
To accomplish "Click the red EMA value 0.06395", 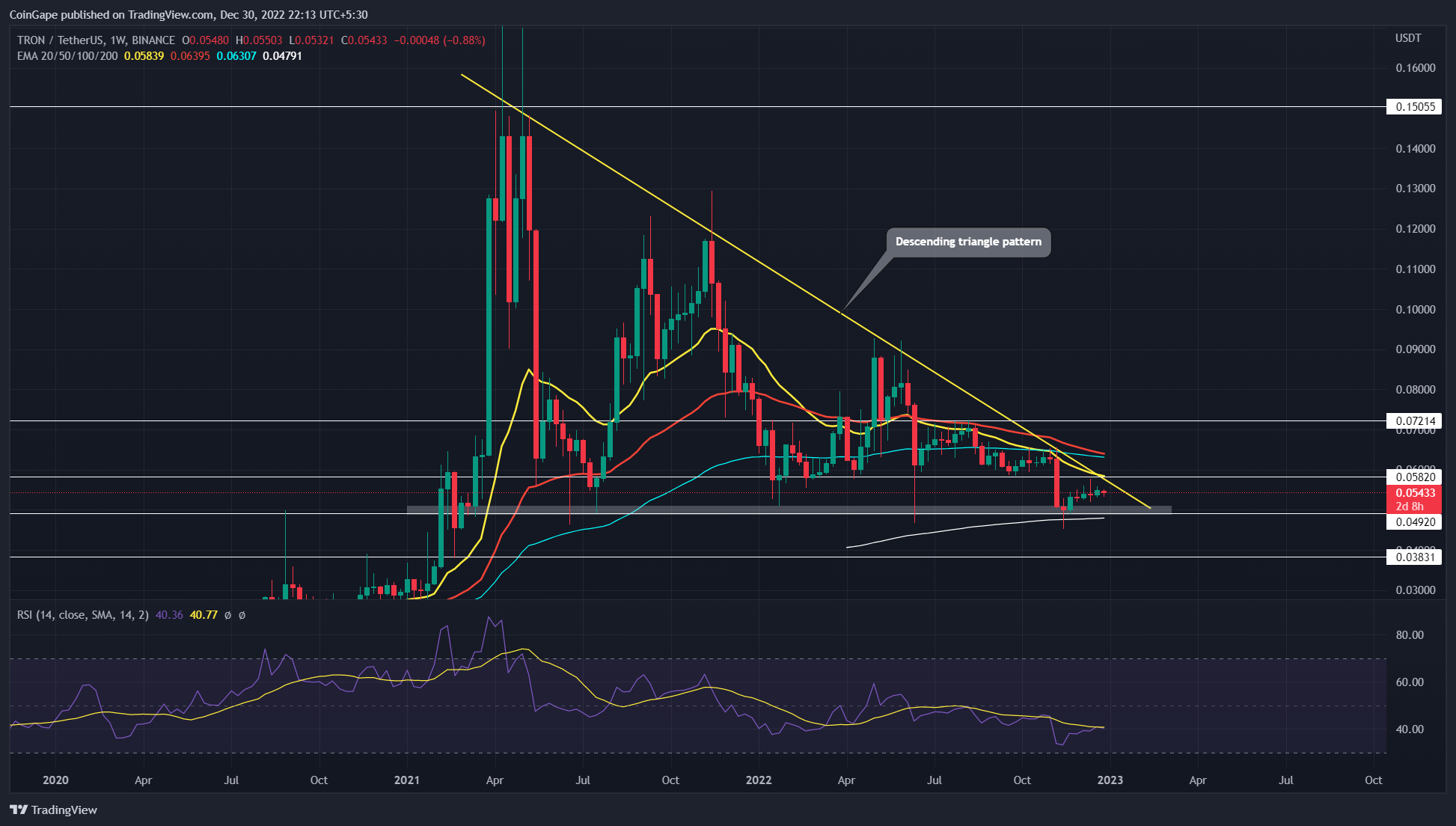I will 190,56.
